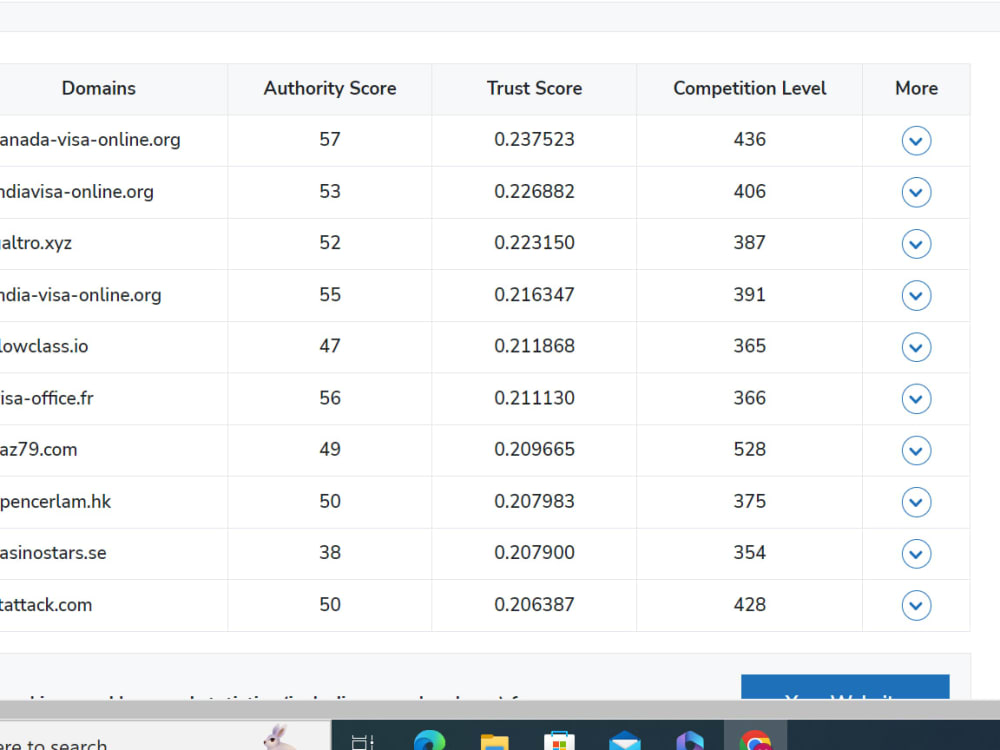This screenshot has height=750, width=1000.
Task: Click authority score value 38
Action: 330,553
